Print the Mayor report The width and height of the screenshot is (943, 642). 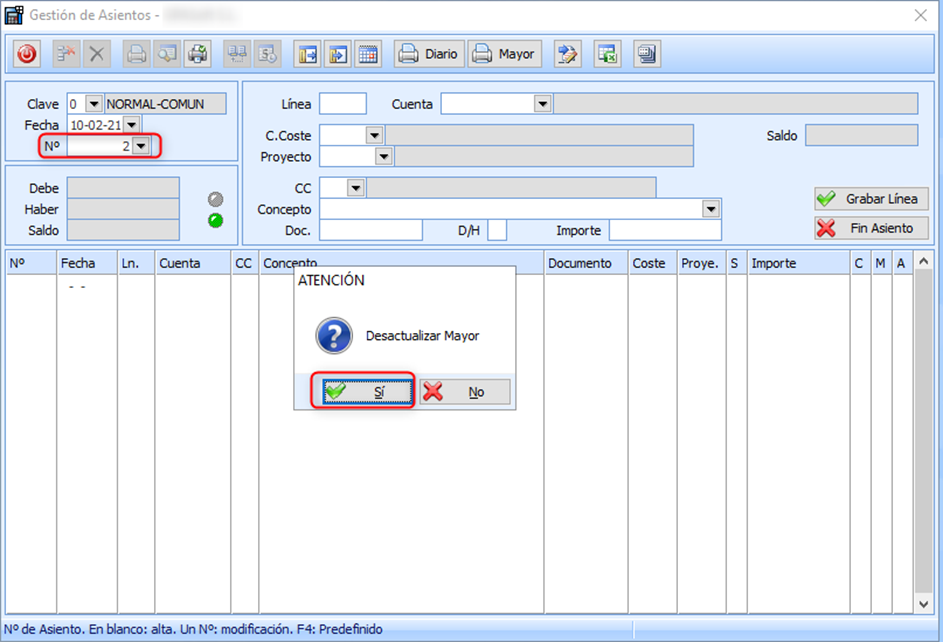point(504,54)
